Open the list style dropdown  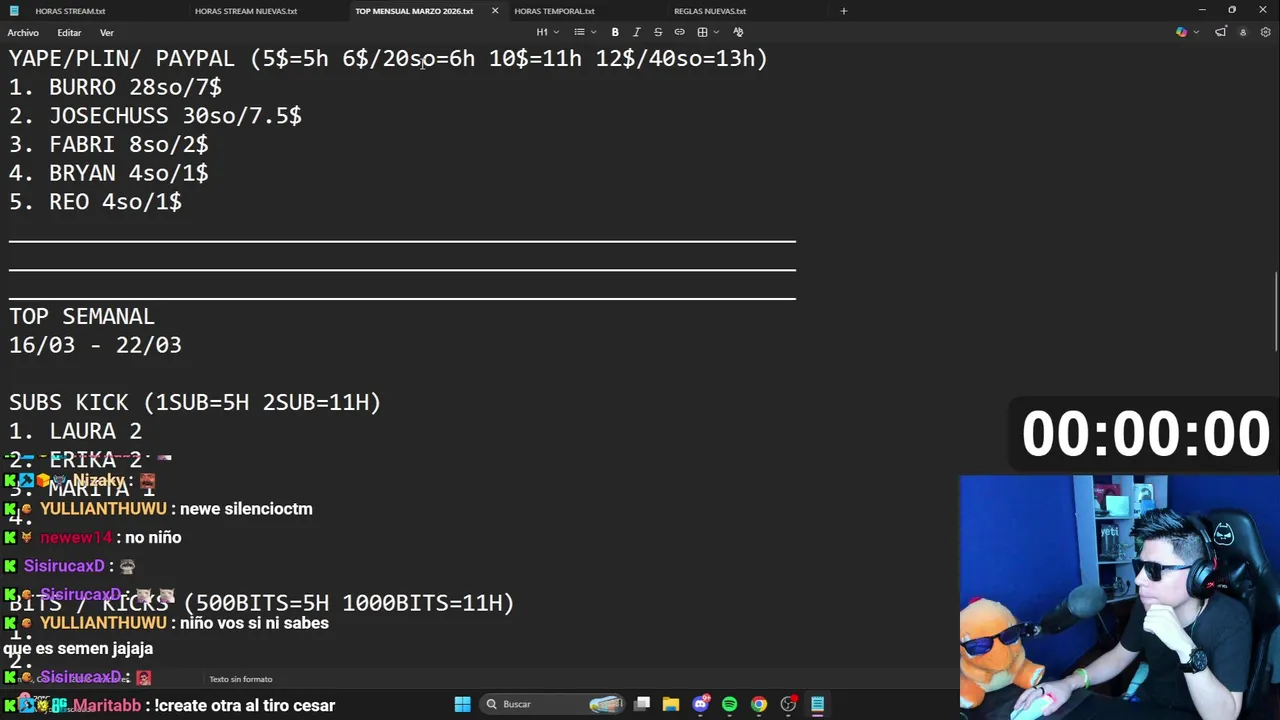(x=583, y=32)
